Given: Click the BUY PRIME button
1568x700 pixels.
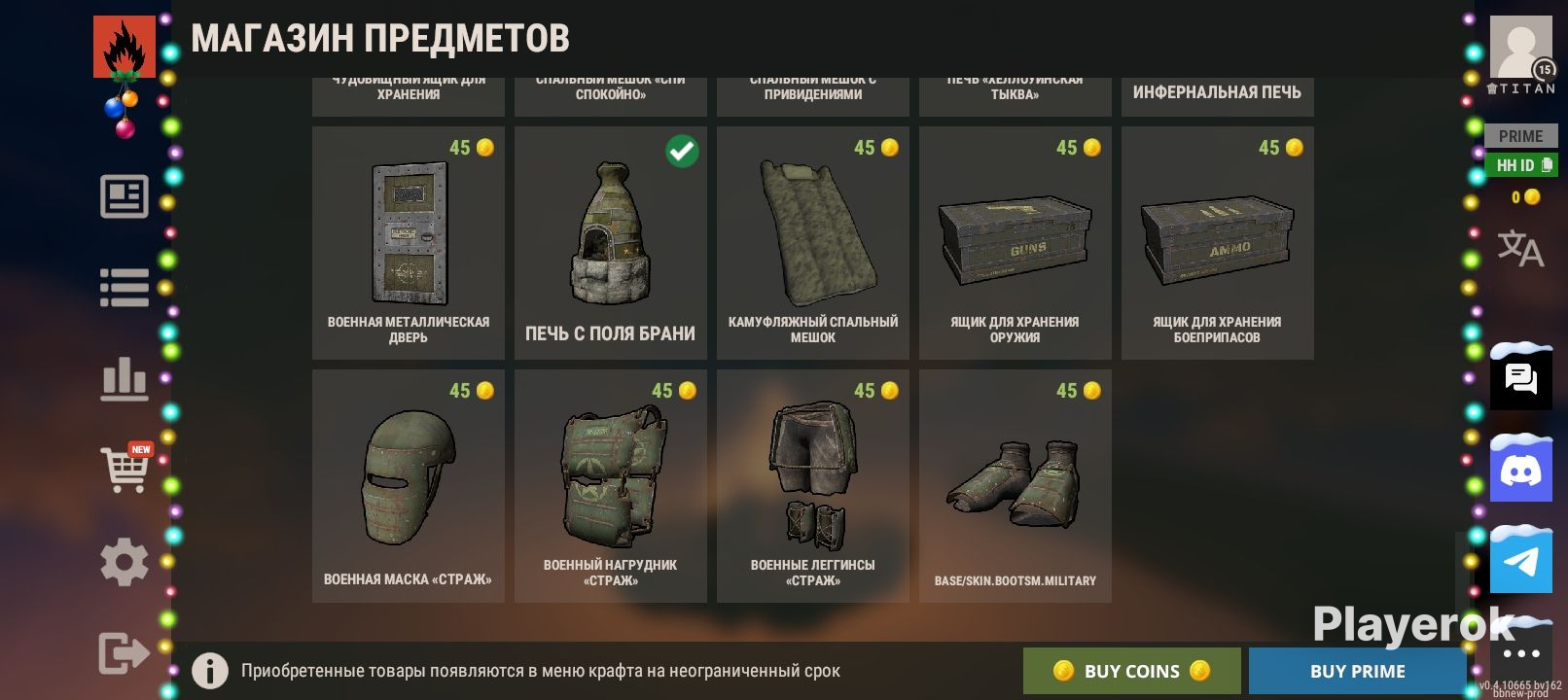Looking at the screenshot, I should click(1358, 671).
